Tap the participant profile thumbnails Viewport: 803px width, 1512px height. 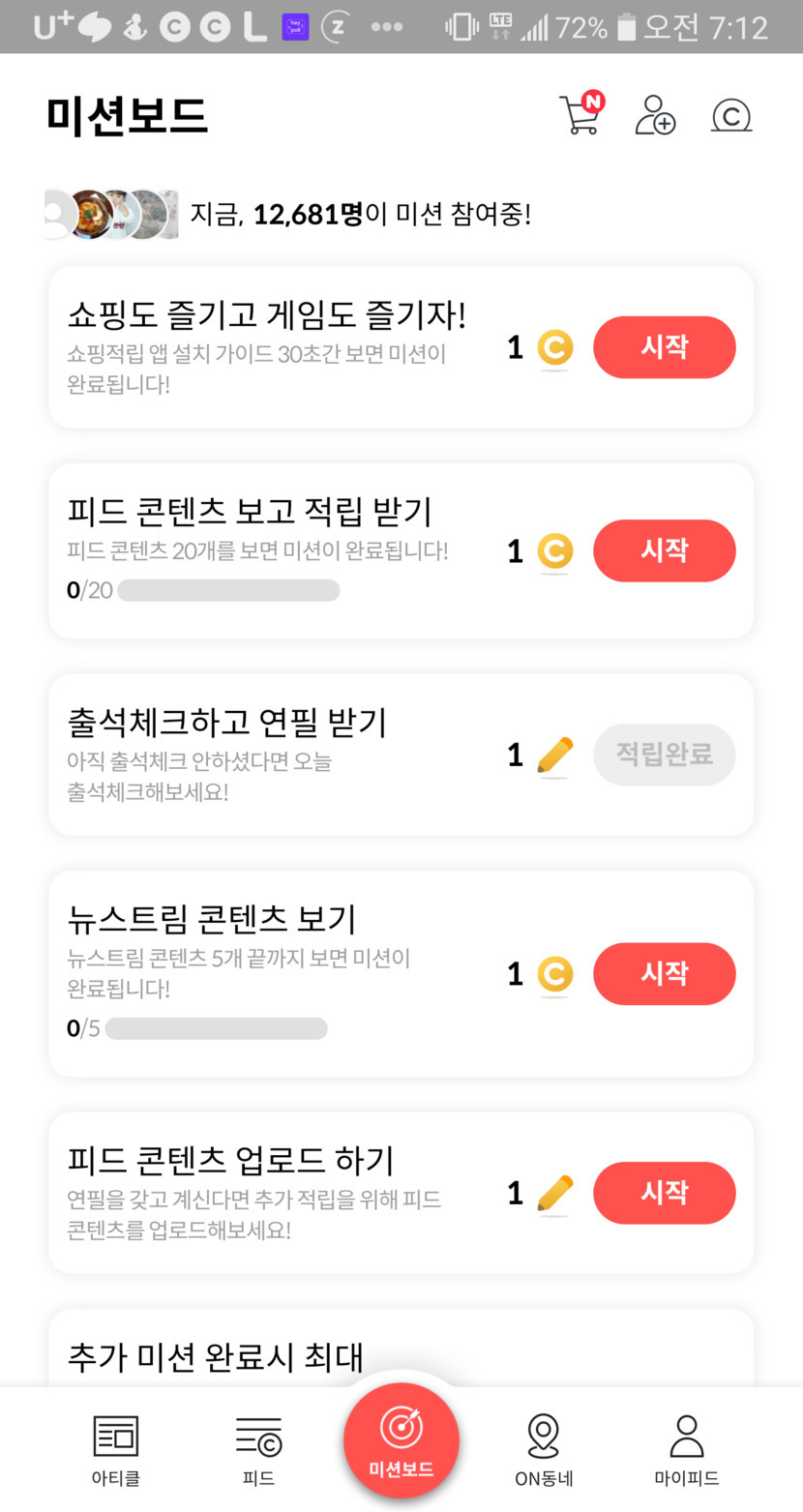111,214
